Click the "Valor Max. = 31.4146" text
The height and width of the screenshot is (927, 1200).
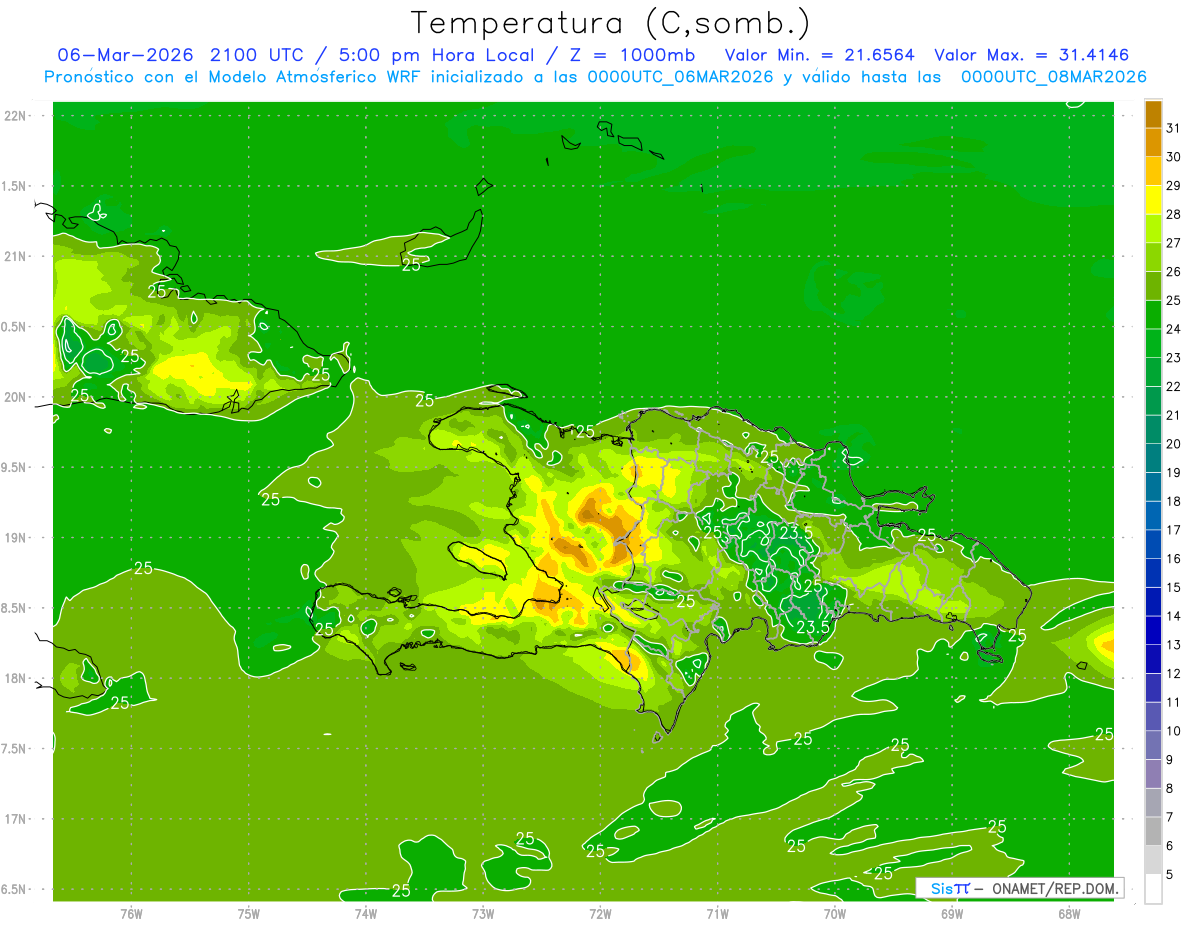1032,55
